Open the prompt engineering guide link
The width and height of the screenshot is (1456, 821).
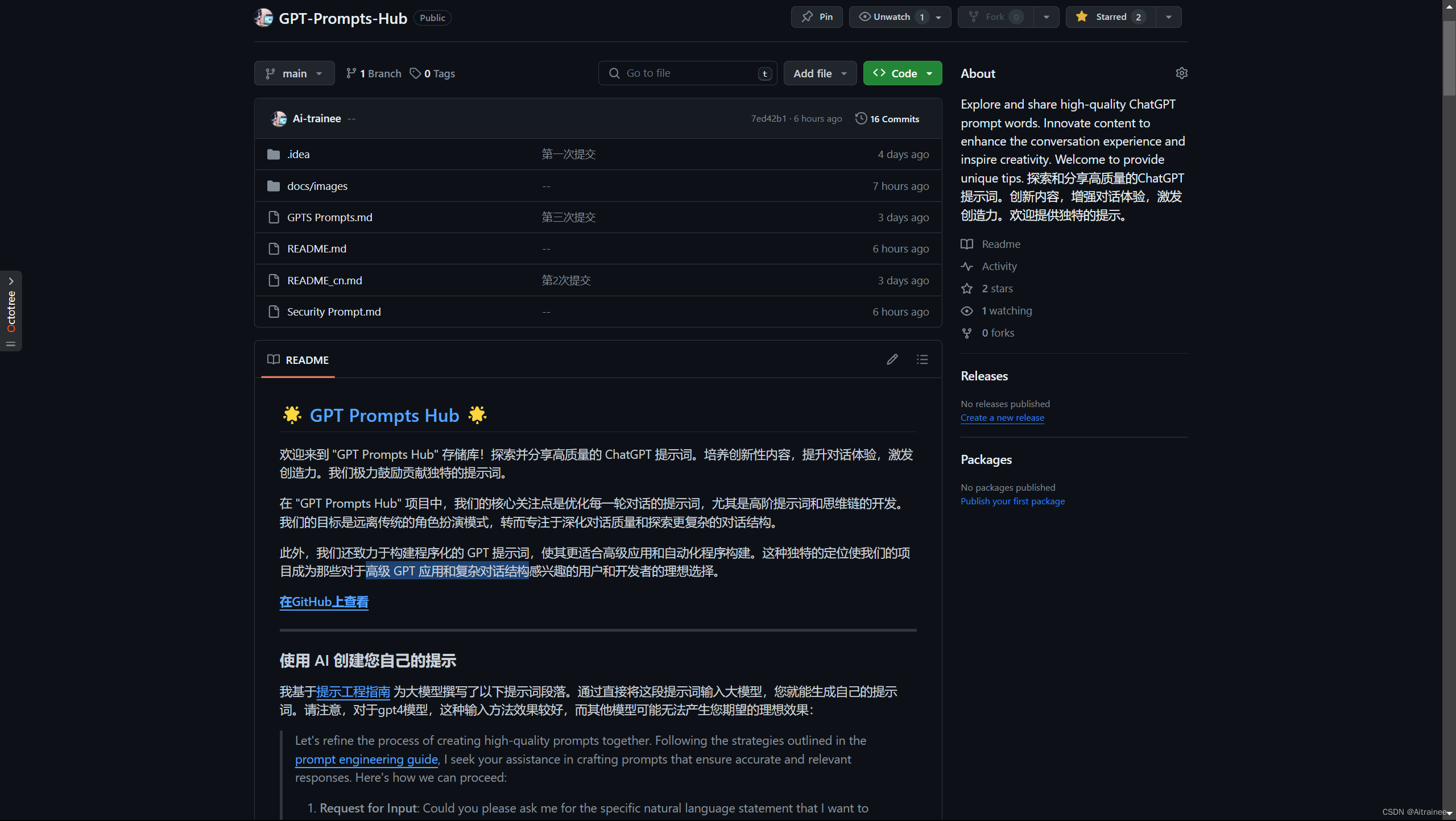click(x=366, y=760)
